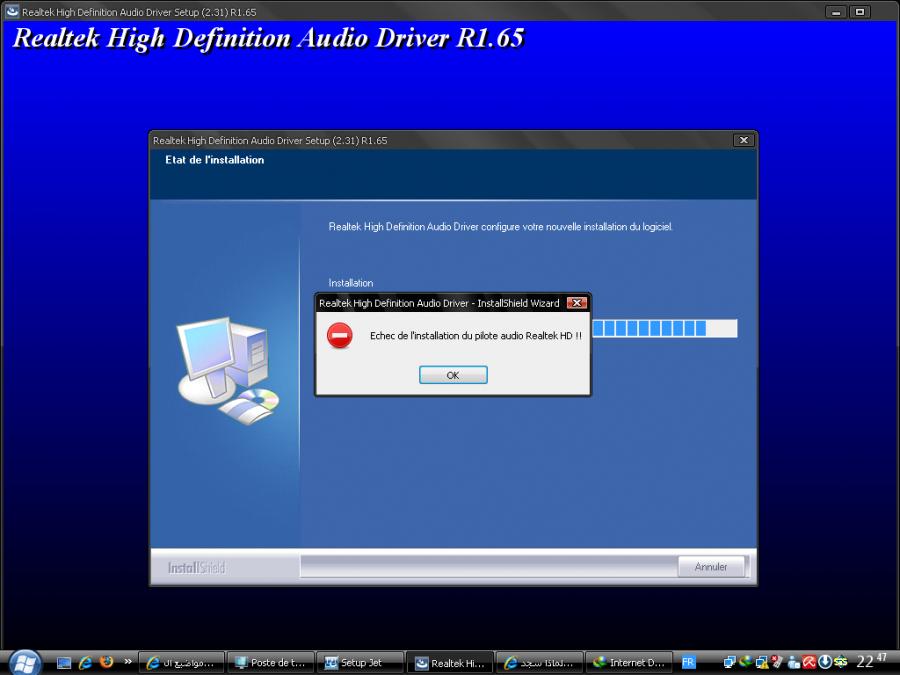
Task: Click the red Avira antivirus tray icon
Action: (809, 662)
